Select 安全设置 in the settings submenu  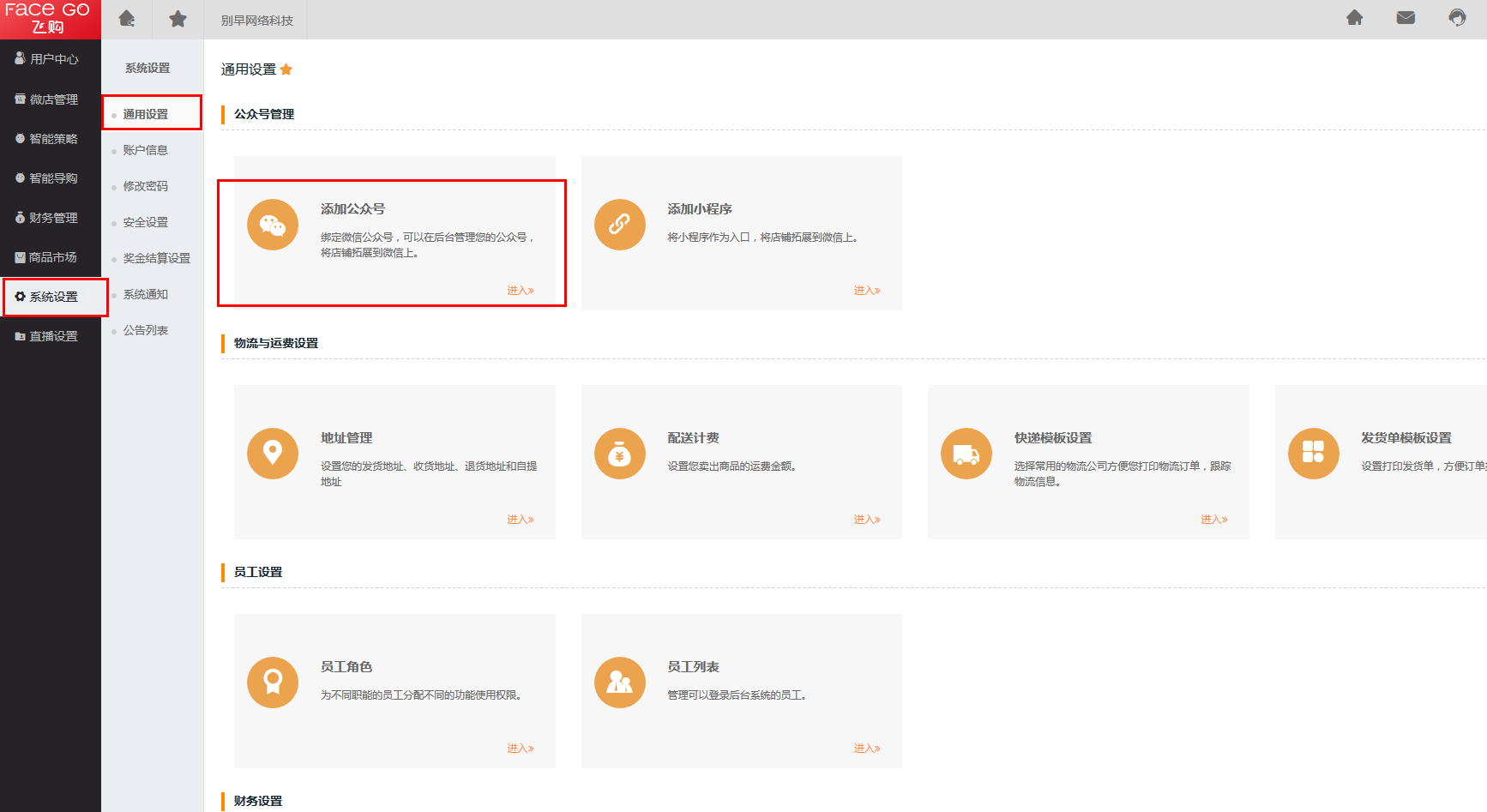pos(145,222)
